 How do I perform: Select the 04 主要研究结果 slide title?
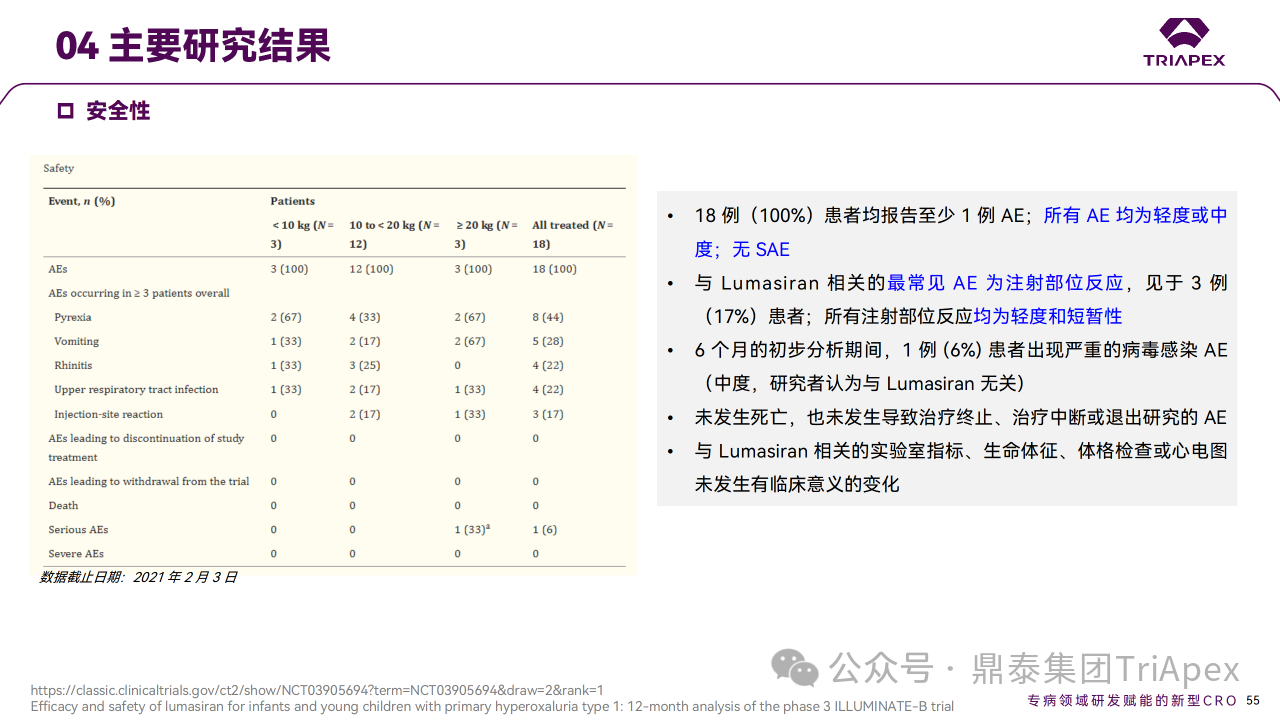click(193, 46)
